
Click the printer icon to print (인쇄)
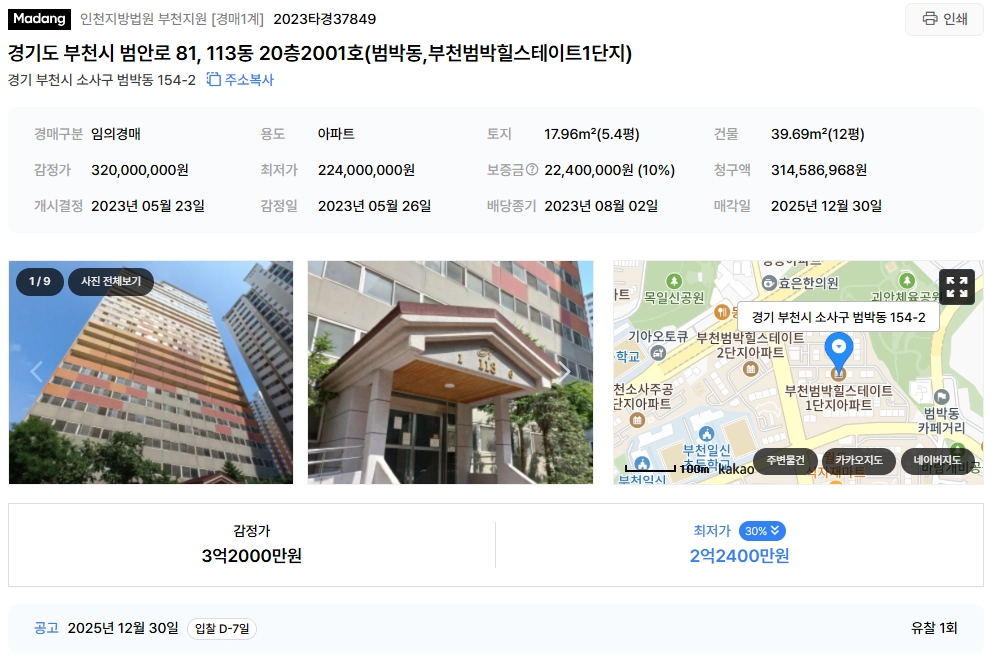pos(930,18)
